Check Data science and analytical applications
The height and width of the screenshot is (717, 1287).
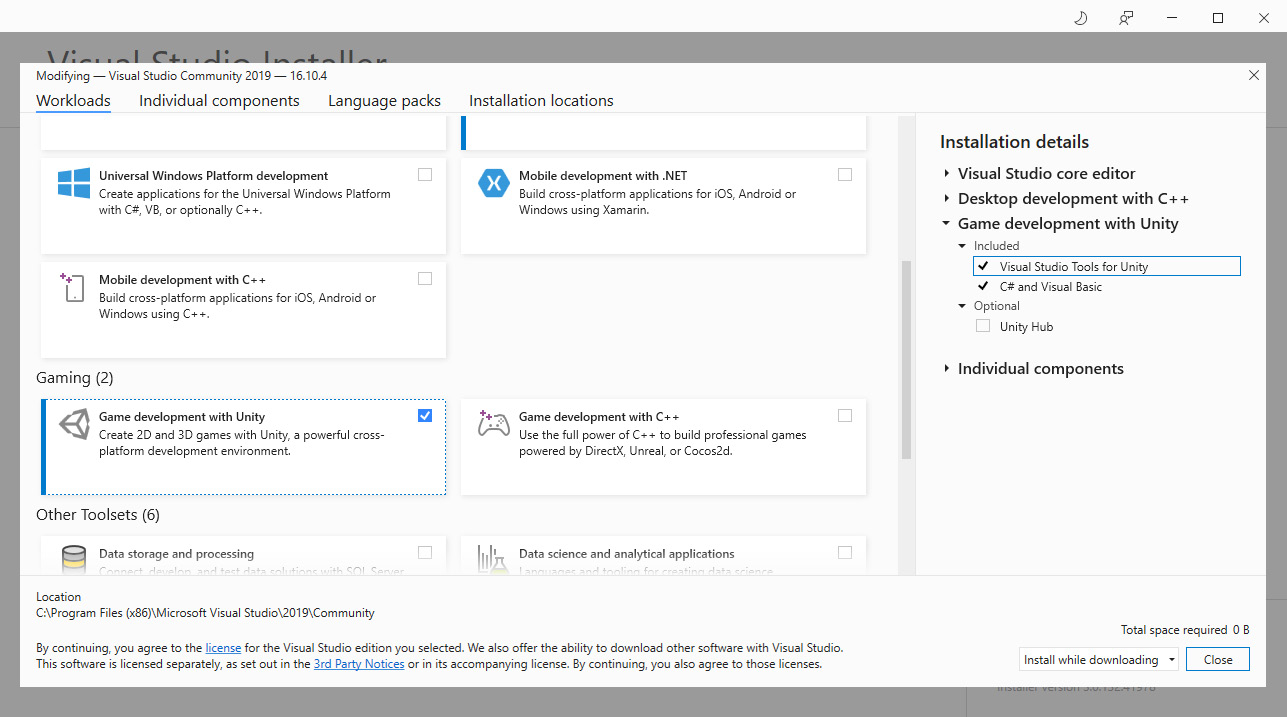[x=845, y=552]
